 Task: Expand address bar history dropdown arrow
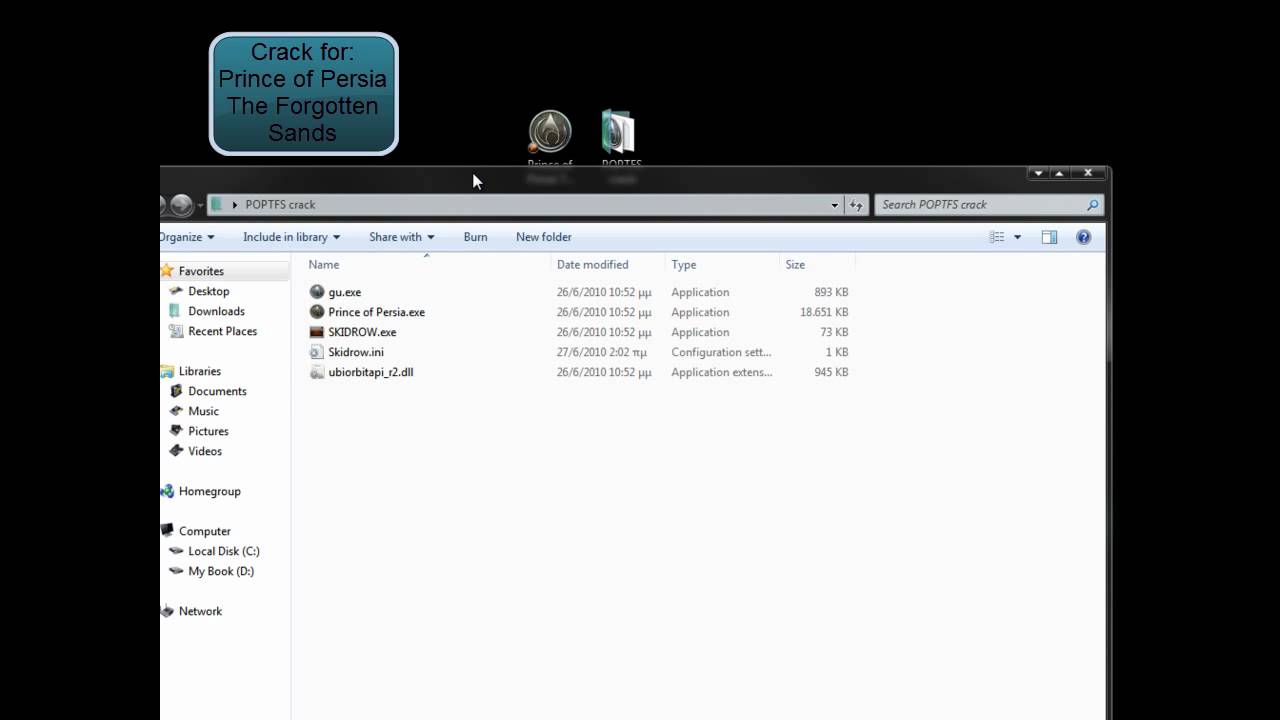tap(834, 205)
